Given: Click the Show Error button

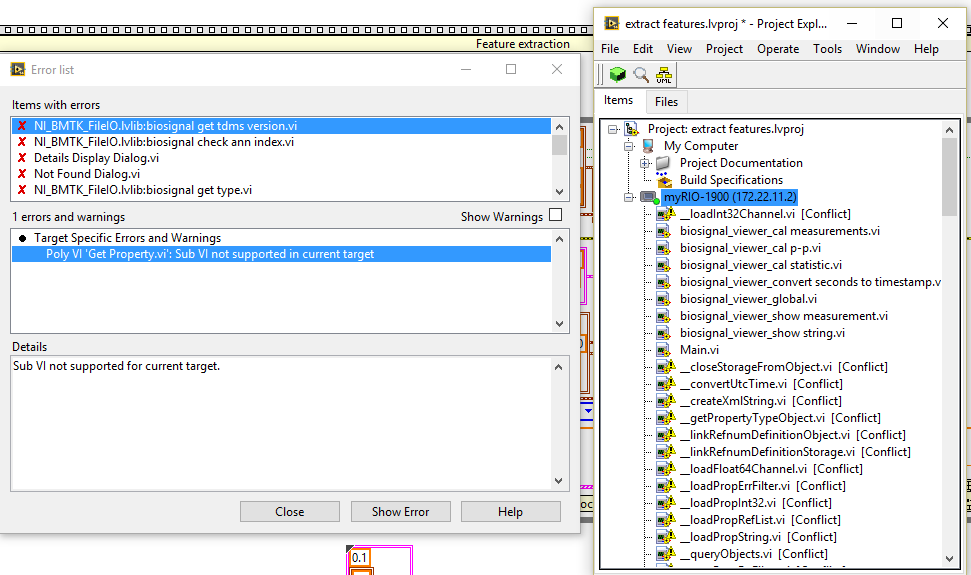Looking at the screenshot, I should click(x=400, y=512).
